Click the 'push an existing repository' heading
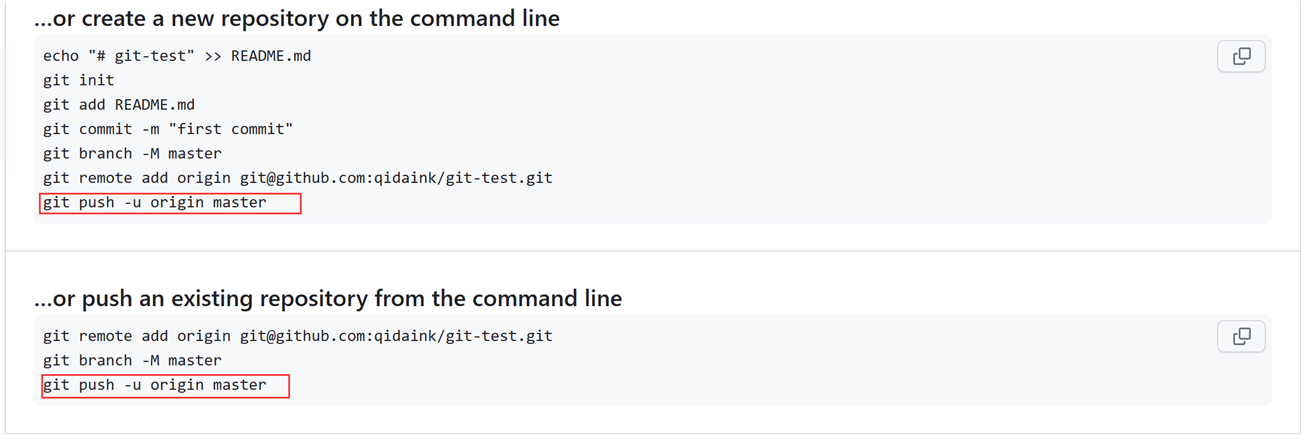 pos(327,298)
